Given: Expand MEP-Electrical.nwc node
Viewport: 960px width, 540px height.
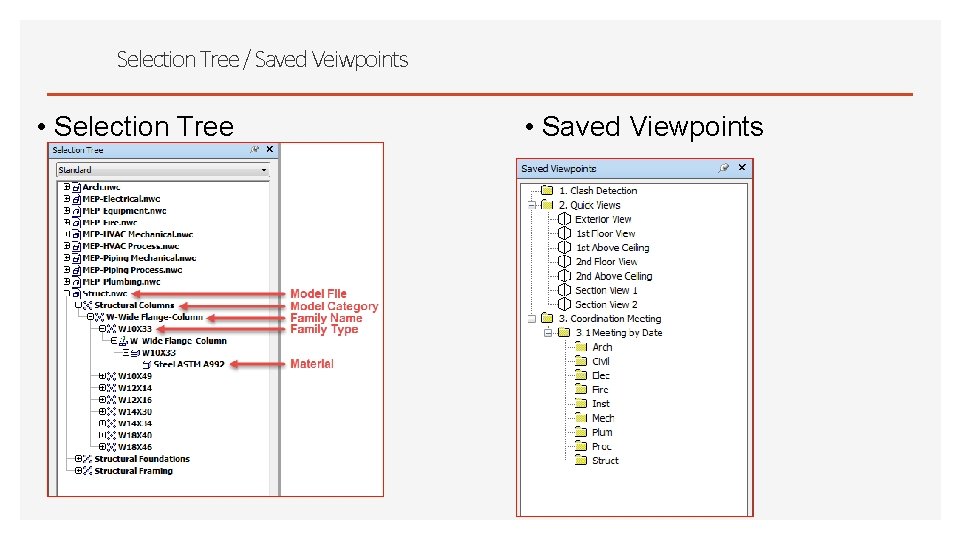Looking at the screenshot, I should point(67,198).
